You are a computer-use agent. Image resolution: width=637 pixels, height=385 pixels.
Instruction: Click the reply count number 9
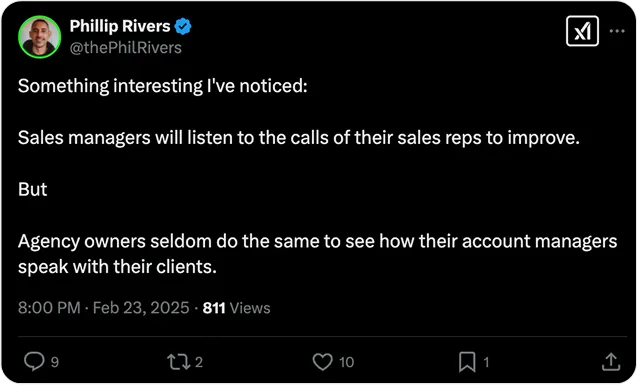coord(54,362)
